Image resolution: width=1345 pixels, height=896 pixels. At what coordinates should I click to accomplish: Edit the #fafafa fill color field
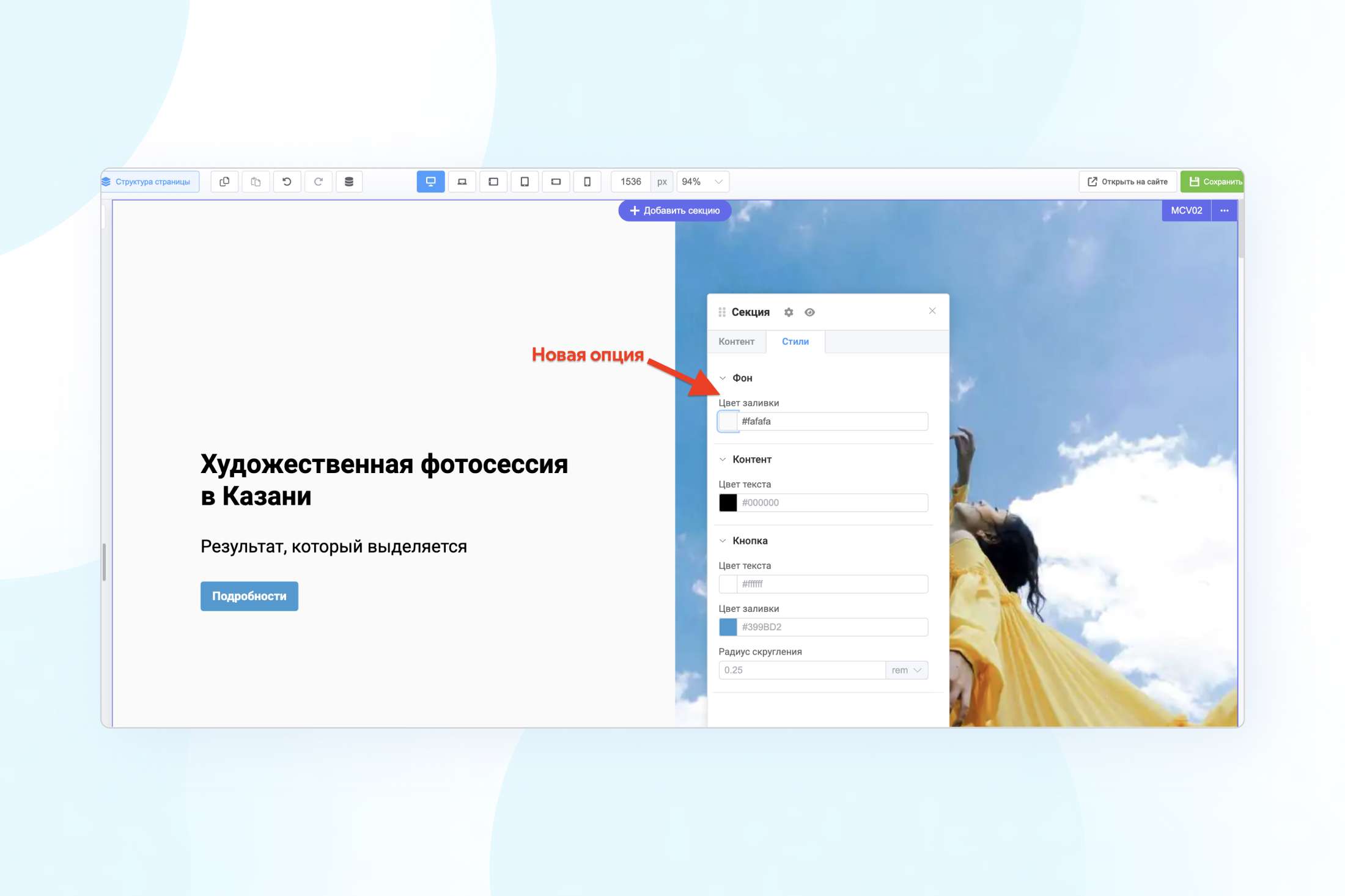(832, 421)
